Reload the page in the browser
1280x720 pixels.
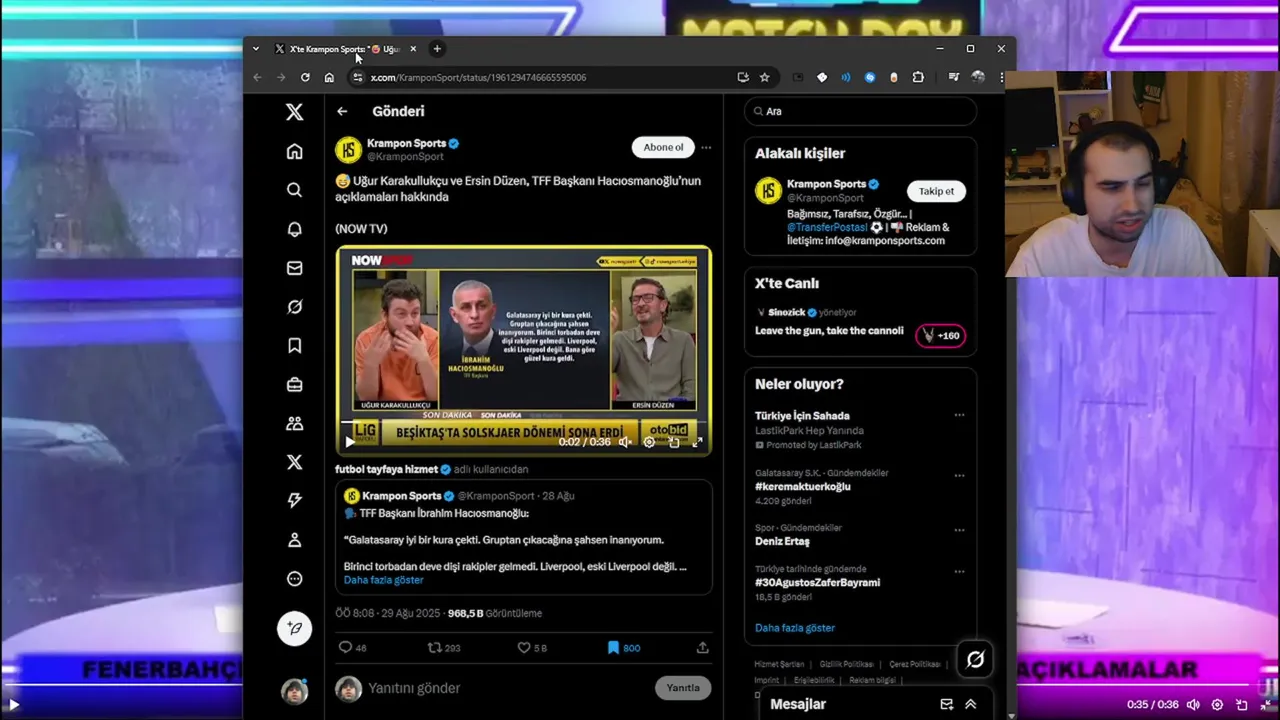pyautogui.click(x=305, y=77)
